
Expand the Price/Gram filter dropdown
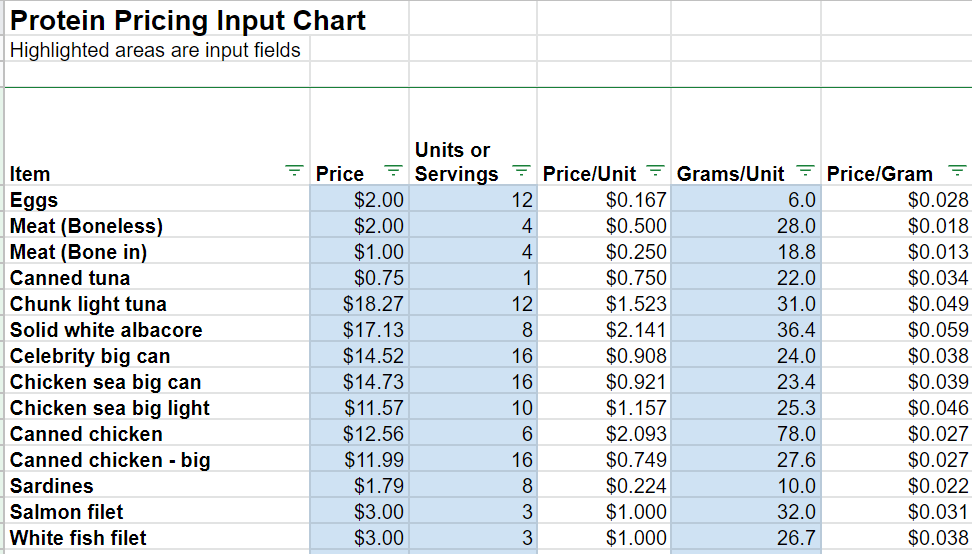pos(957,172)
